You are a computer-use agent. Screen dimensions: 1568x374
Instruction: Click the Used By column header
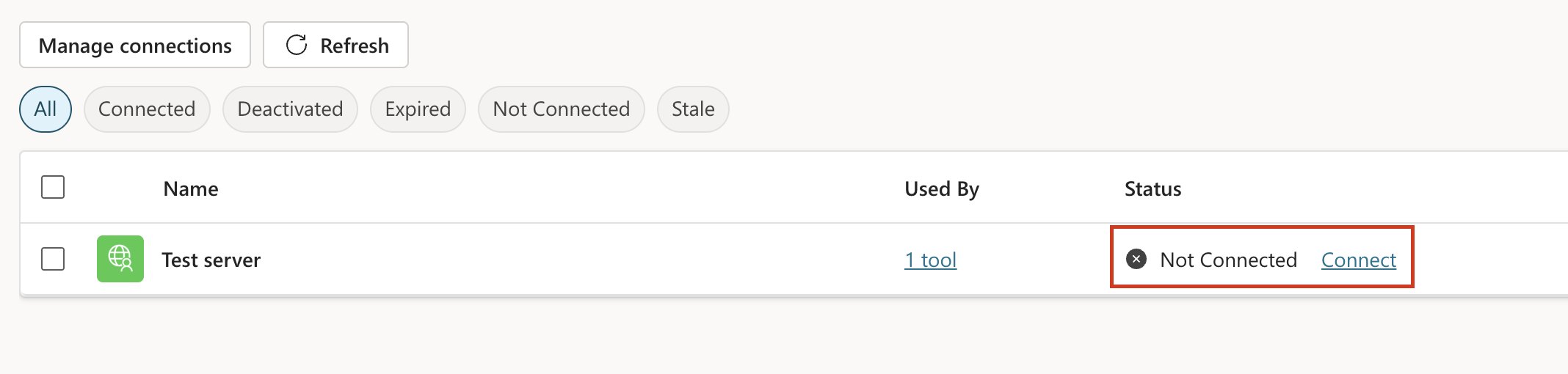(942, 189)
